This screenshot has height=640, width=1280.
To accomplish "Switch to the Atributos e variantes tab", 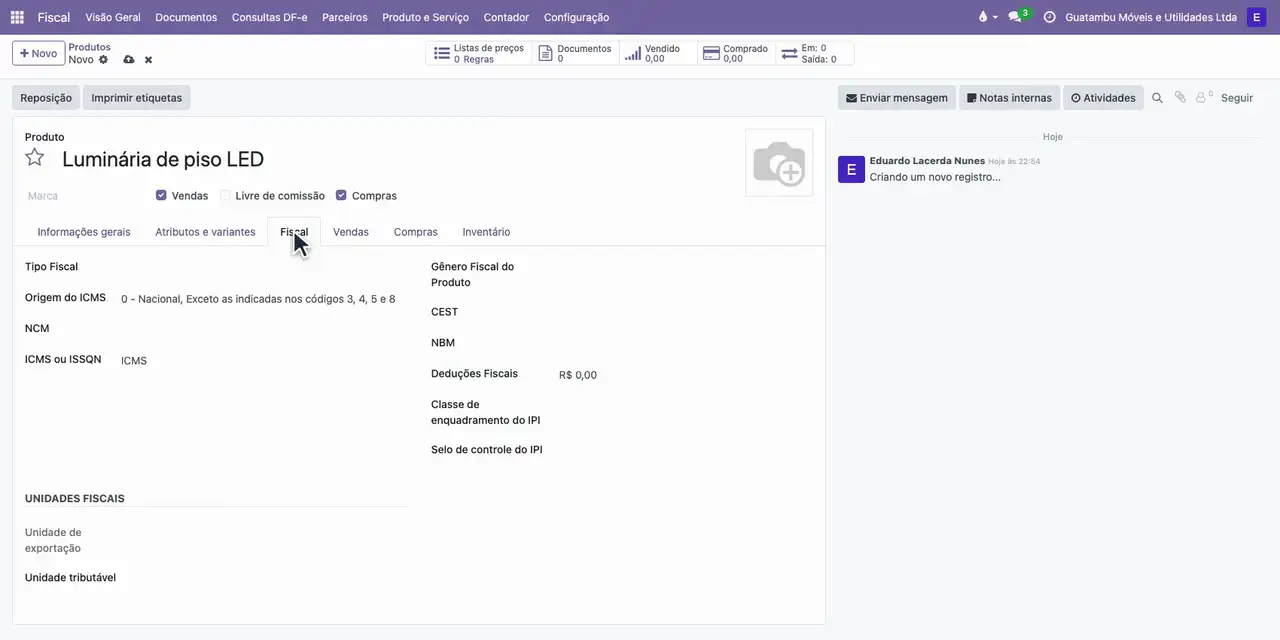I will [x=205, y=232].
